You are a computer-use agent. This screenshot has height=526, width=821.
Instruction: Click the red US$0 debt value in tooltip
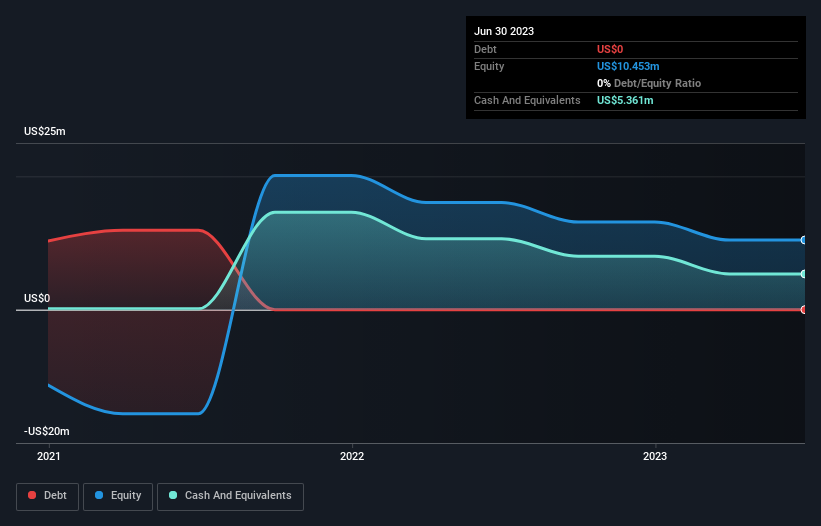610,49
